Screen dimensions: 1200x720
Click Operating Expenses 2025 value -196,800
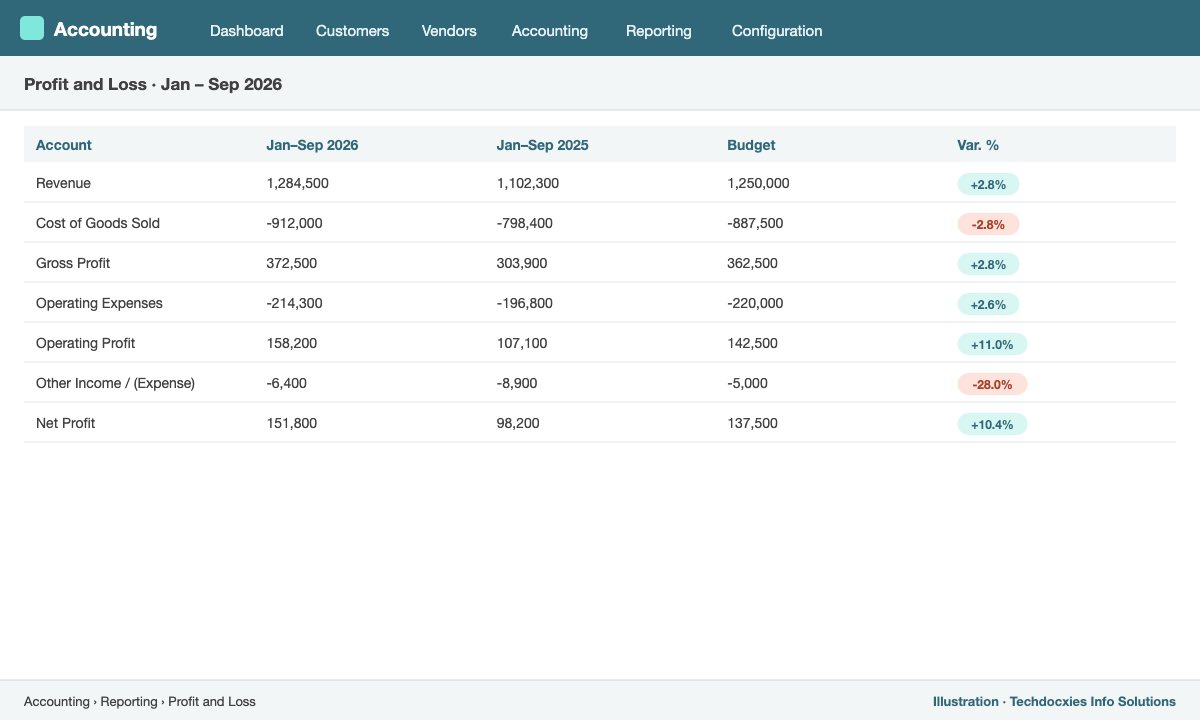click(x=525, y=303)
